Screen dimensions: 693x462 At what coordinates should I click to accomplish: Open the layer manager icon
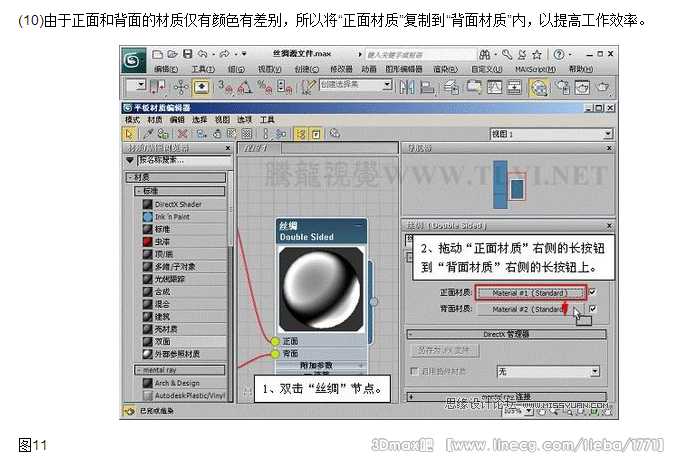pyautogui.click(x=451, y=87)
